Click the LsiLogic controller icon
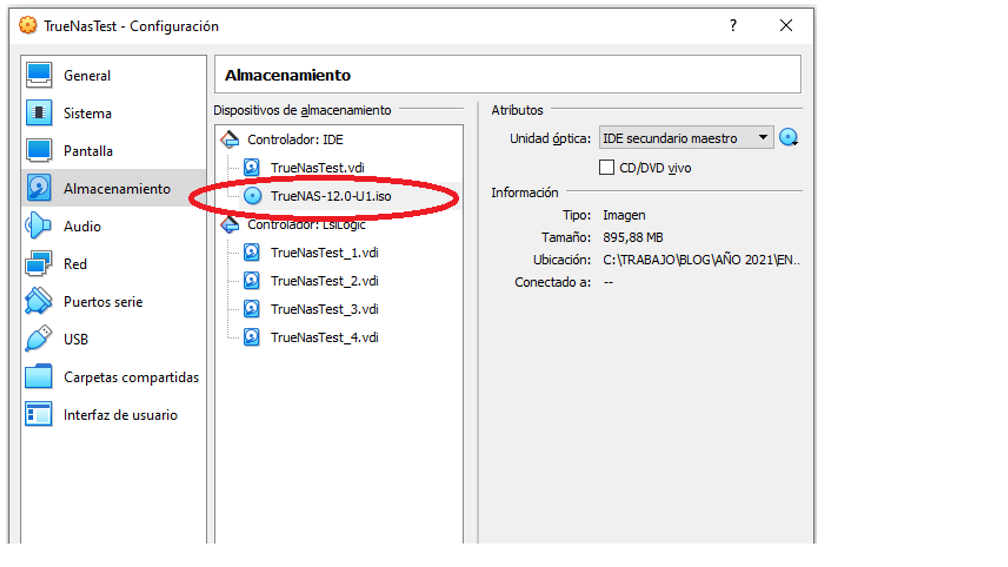This screenshot has width=1008, height=567. [x=230, y=224]
